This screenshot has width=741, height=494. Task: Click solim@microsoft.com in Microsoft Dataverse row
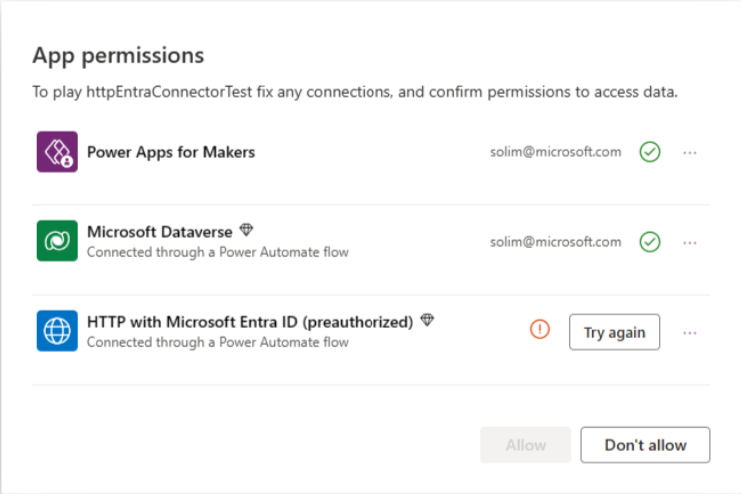[x=555, y=242]
